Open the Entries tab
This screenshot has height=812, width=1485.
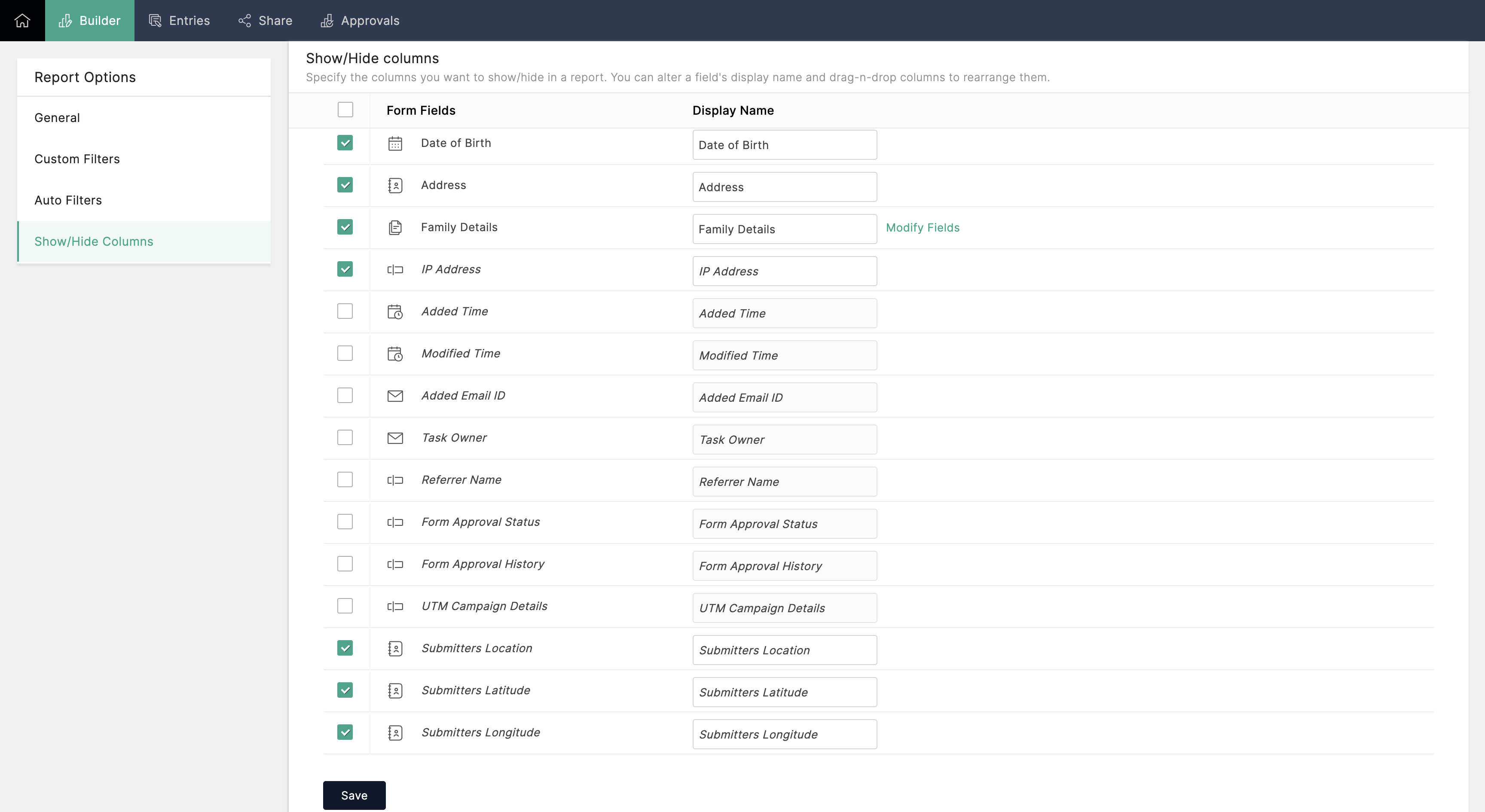[x=179, y=21]
